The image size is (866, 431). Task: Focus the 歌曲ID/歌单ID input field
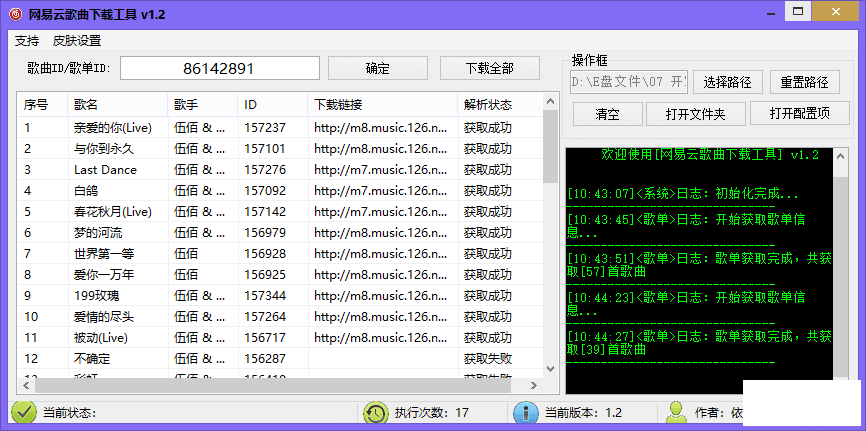click(220, 69)
